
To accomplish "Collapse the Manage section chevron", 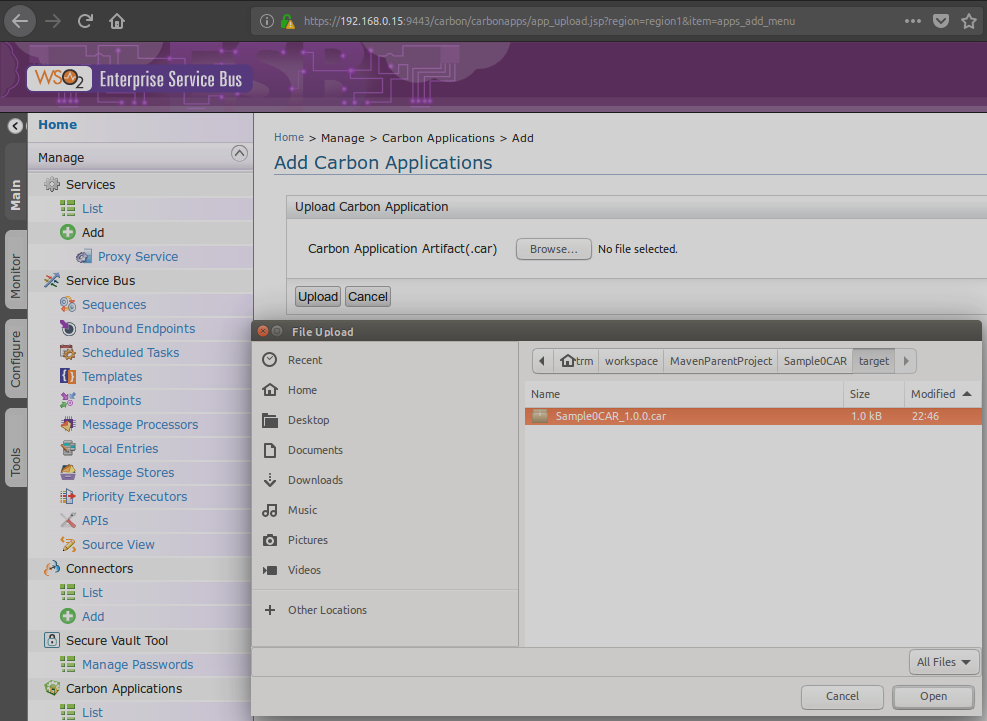I will [239, 154].
